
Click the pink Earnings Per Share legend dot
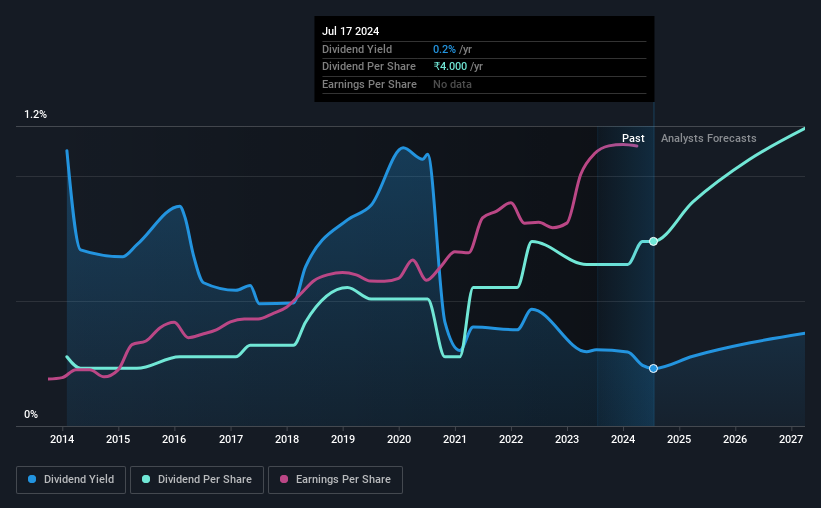click(284, 479)
